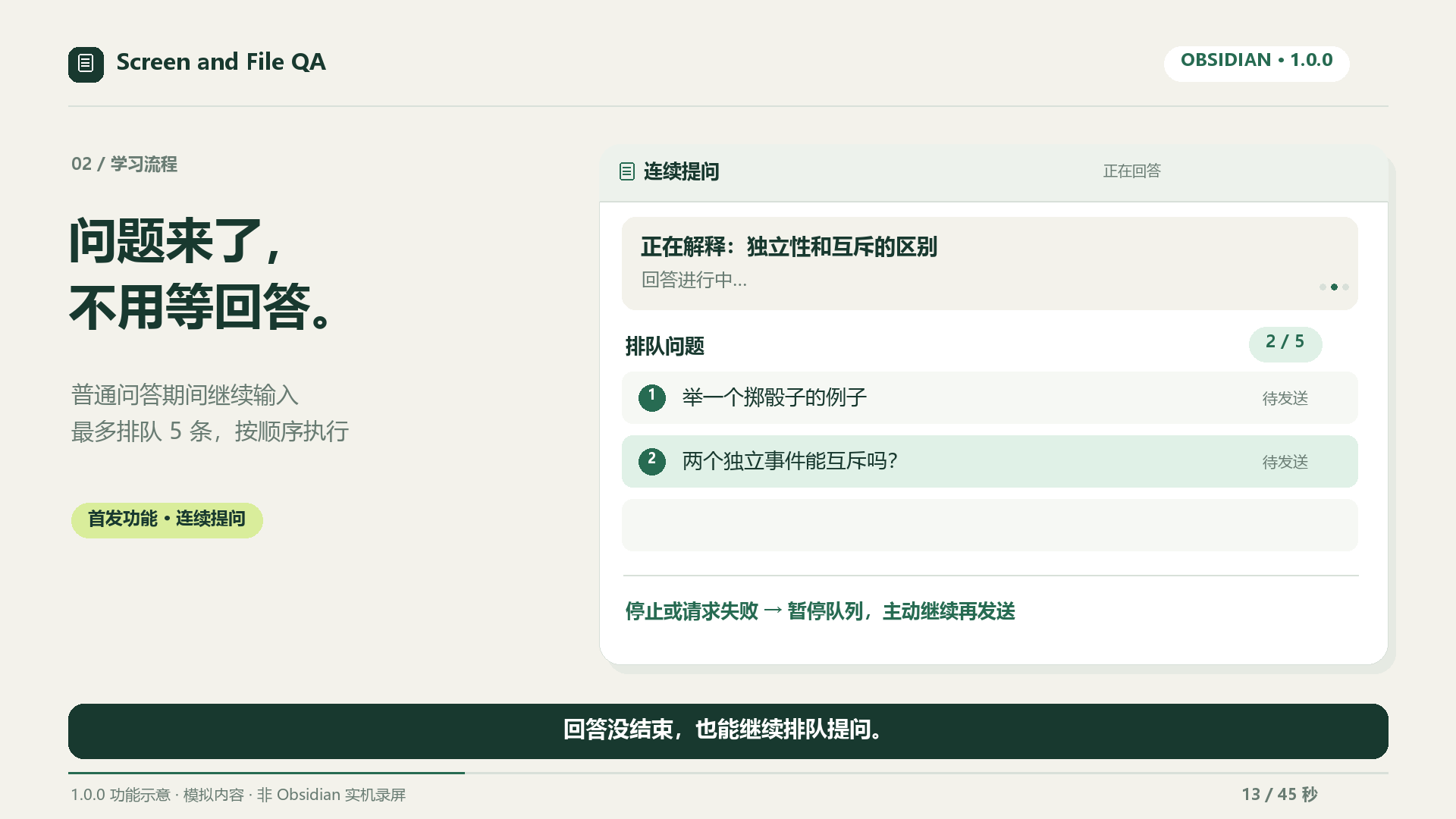Viewport: 1456px width, 819px height.
Task: Click the empty third queue slot
Action: (x=990, y=525)
